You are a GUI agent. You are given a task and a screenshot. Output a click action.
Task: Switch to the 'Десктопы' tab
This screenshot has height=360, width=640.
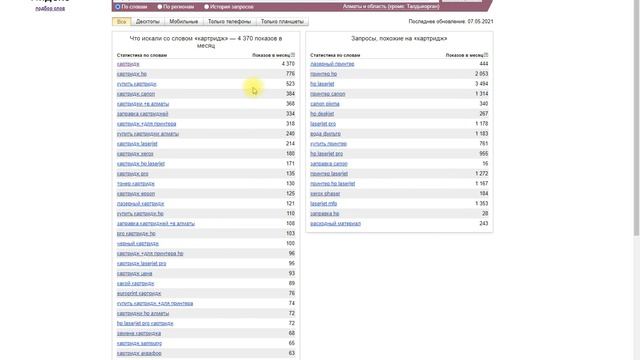click(x=148, y=22)
